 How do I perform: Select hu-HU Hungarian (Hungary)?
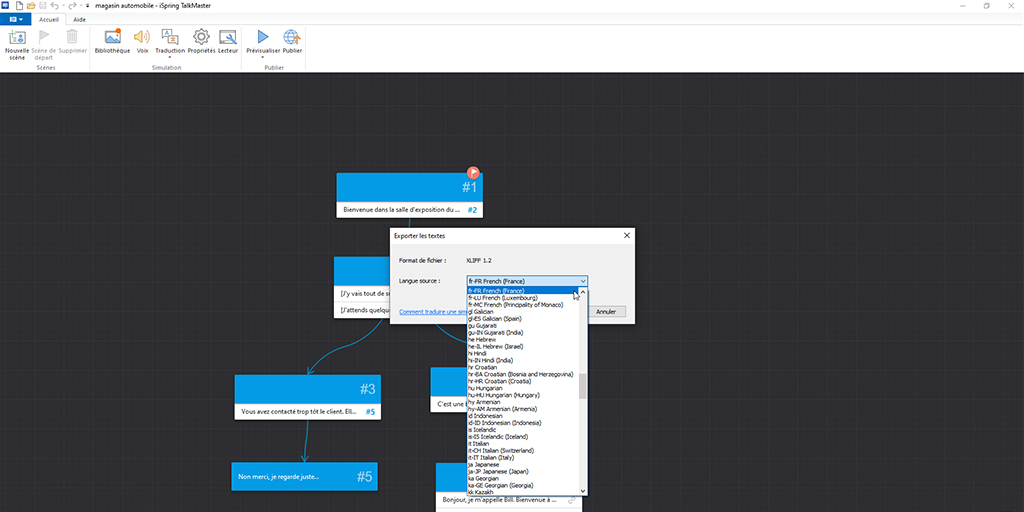pyautogui.click(x=522, y=395)
